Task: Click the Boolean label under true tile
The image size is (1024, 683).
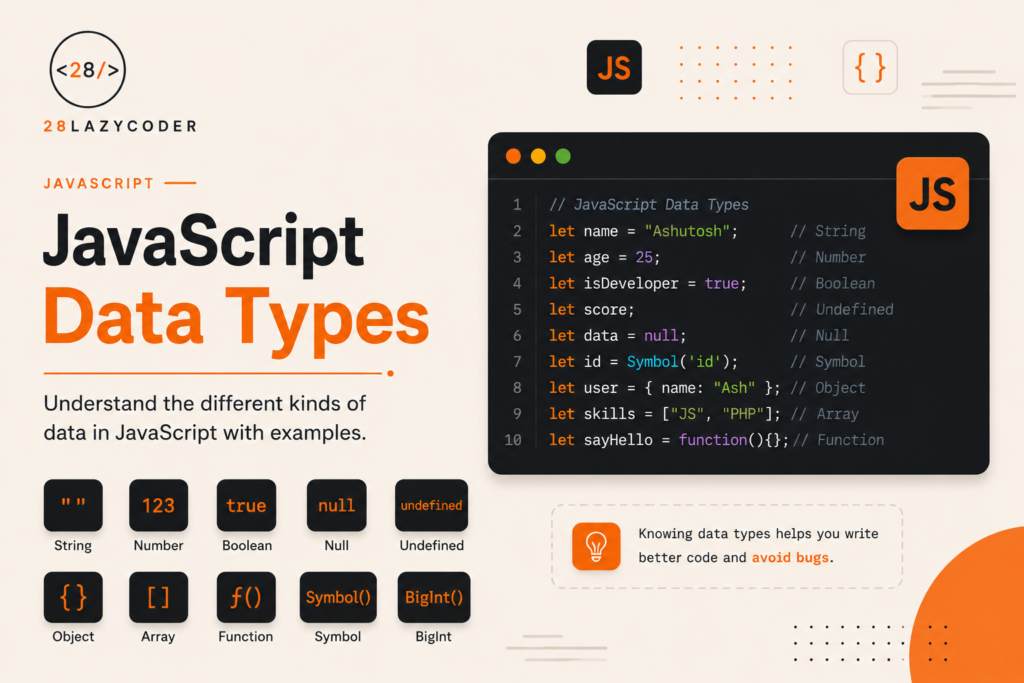Action: pyautogui.click(x=247, y=545)
